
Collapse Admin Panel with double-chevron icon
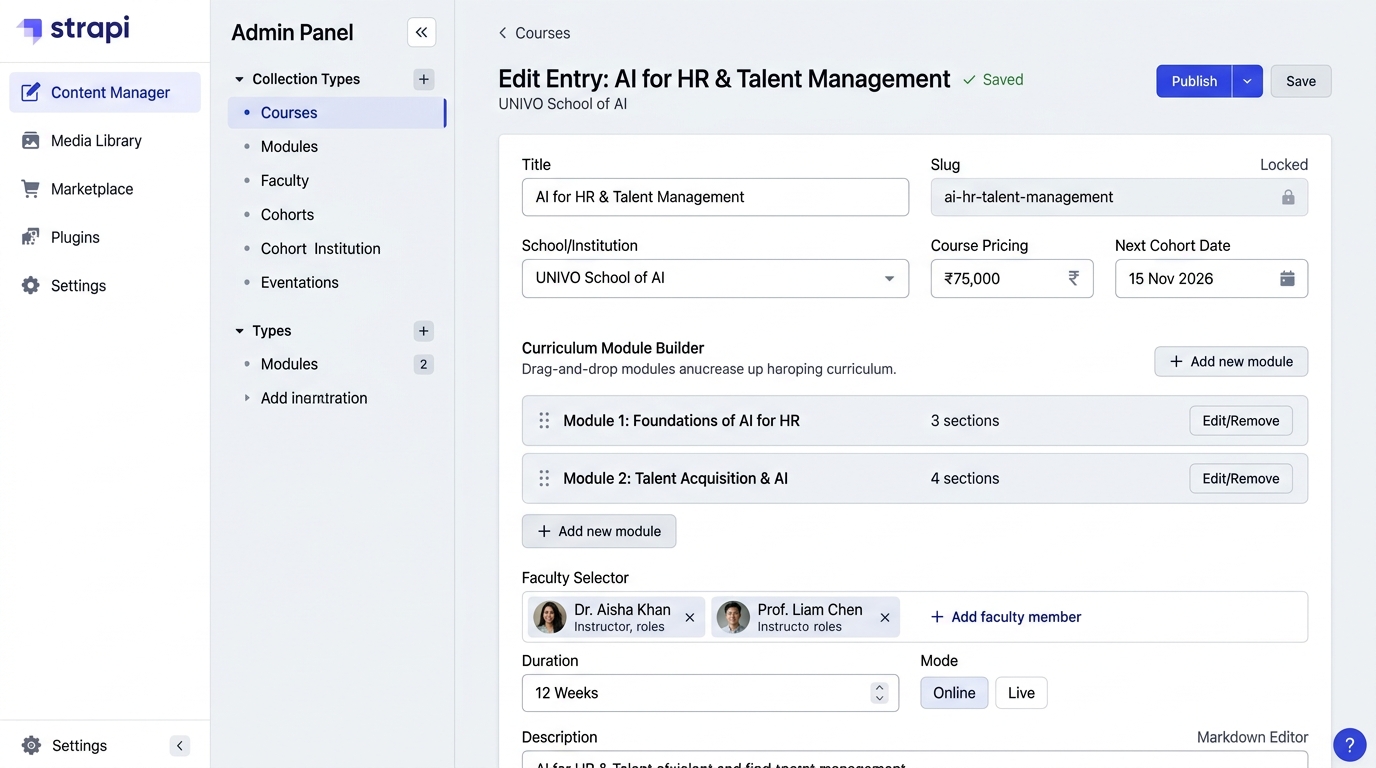point(422,32)
